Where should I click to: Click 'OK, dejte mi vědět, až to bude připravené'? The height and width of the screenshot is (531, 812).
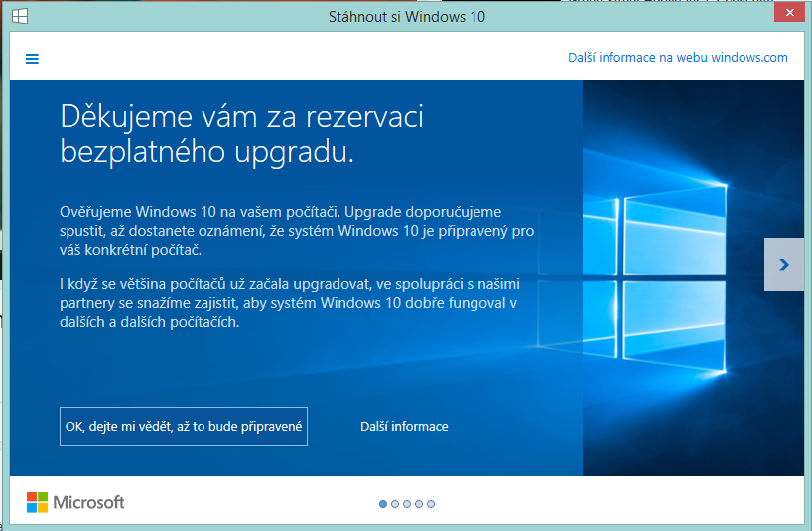[184, 426]
